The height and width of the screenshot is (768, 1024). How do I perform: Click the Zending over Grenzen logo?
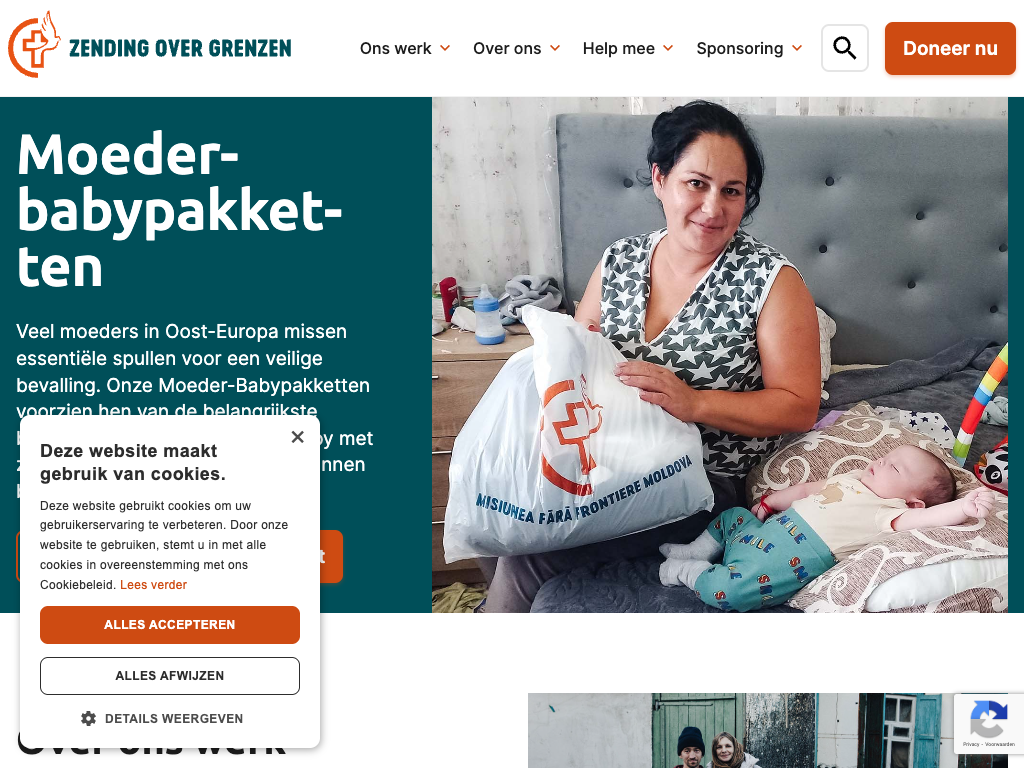[x=150, y=45]
